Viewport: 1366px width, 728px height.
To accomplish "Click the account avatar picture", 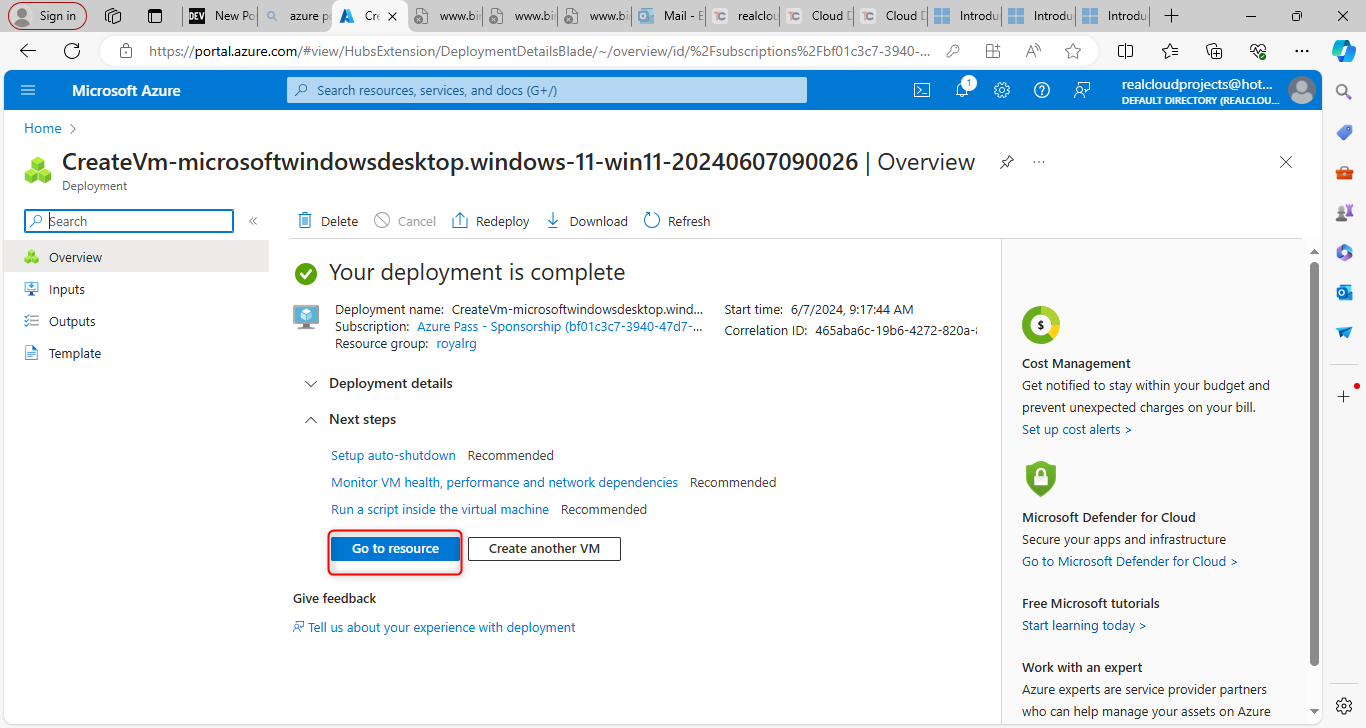I will point(1301,90).
